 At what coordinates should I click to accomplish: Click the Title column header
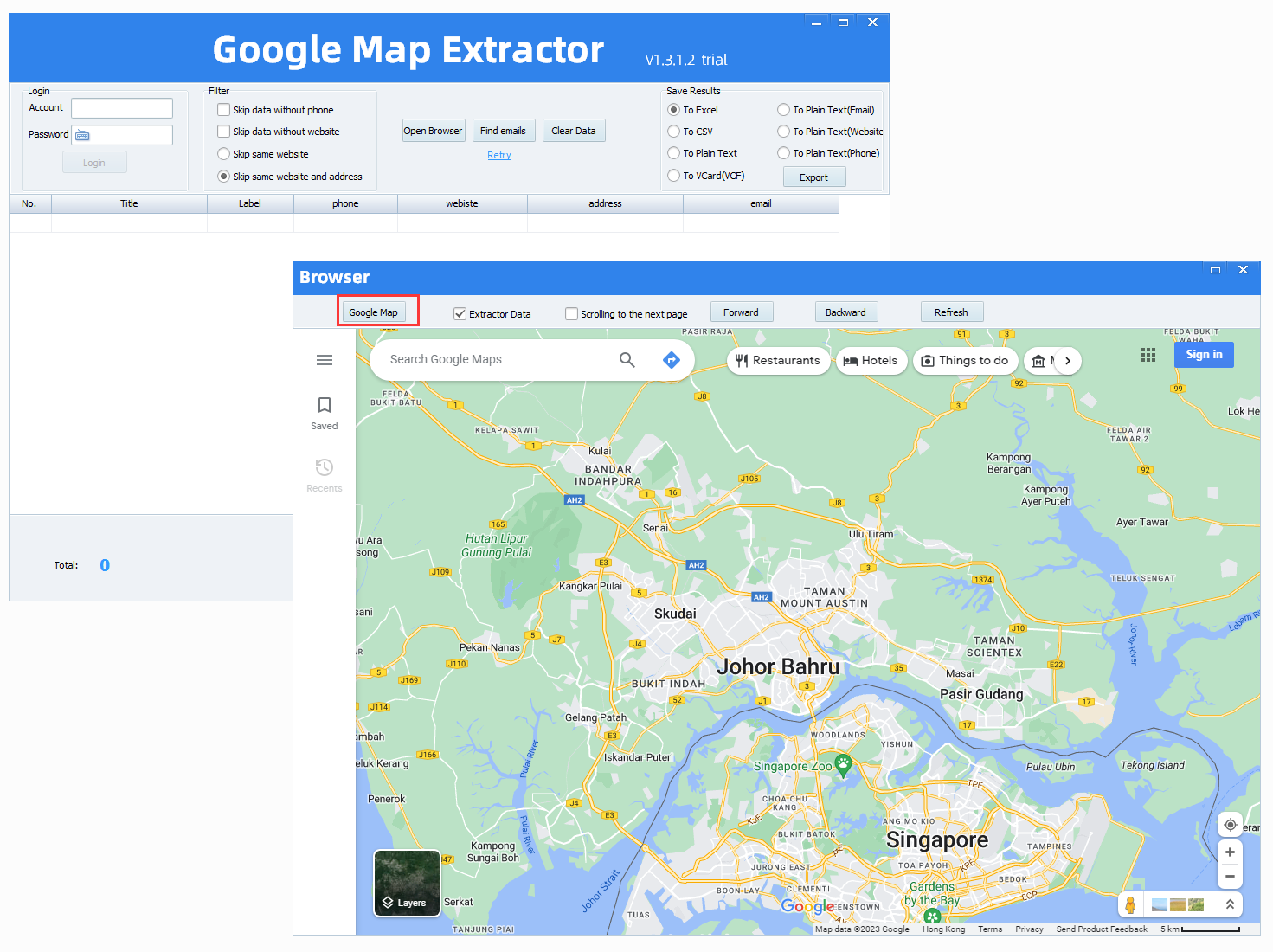[x=129, y=204]
